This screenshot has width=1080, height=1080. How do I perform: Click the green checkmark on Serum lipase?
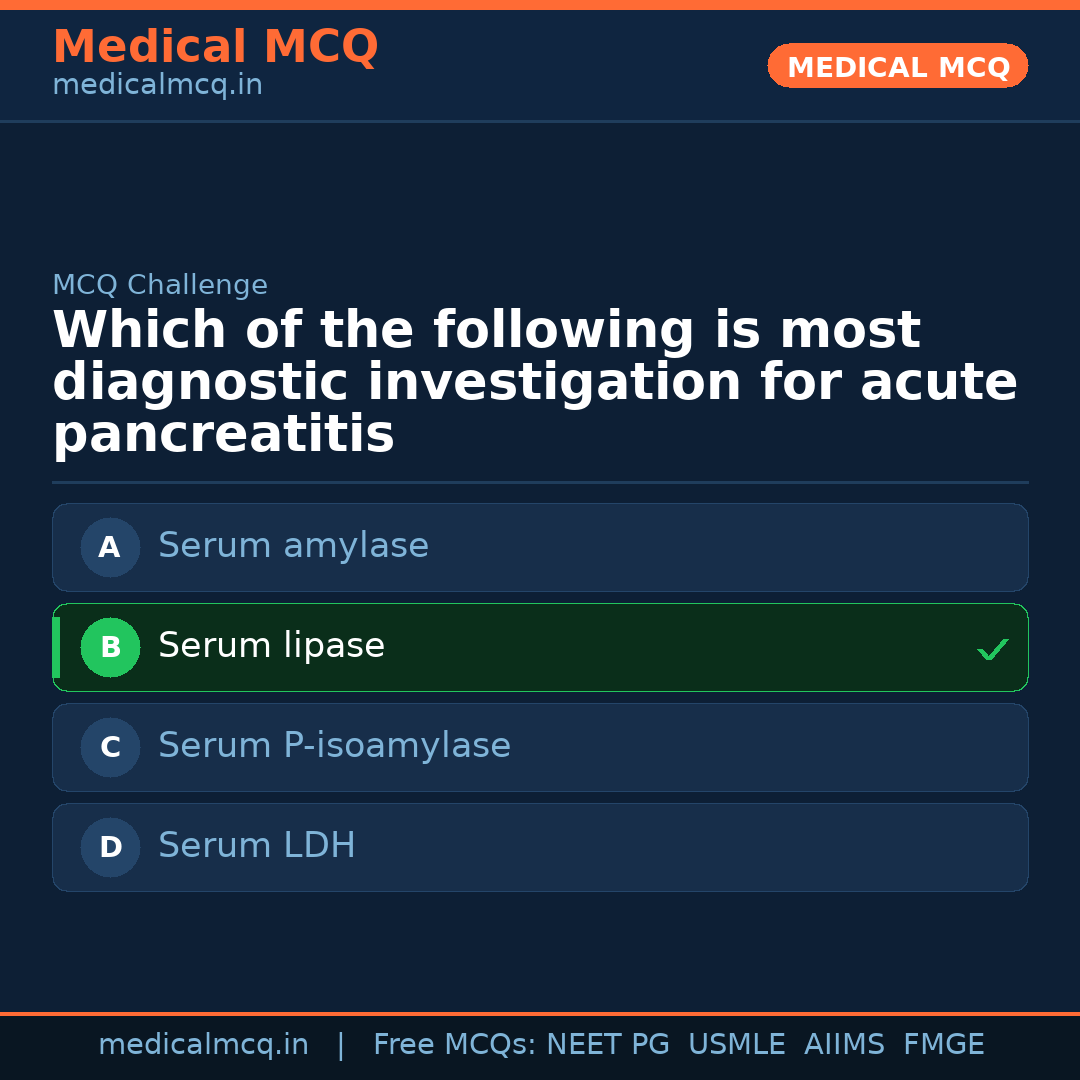pos(992,649)
